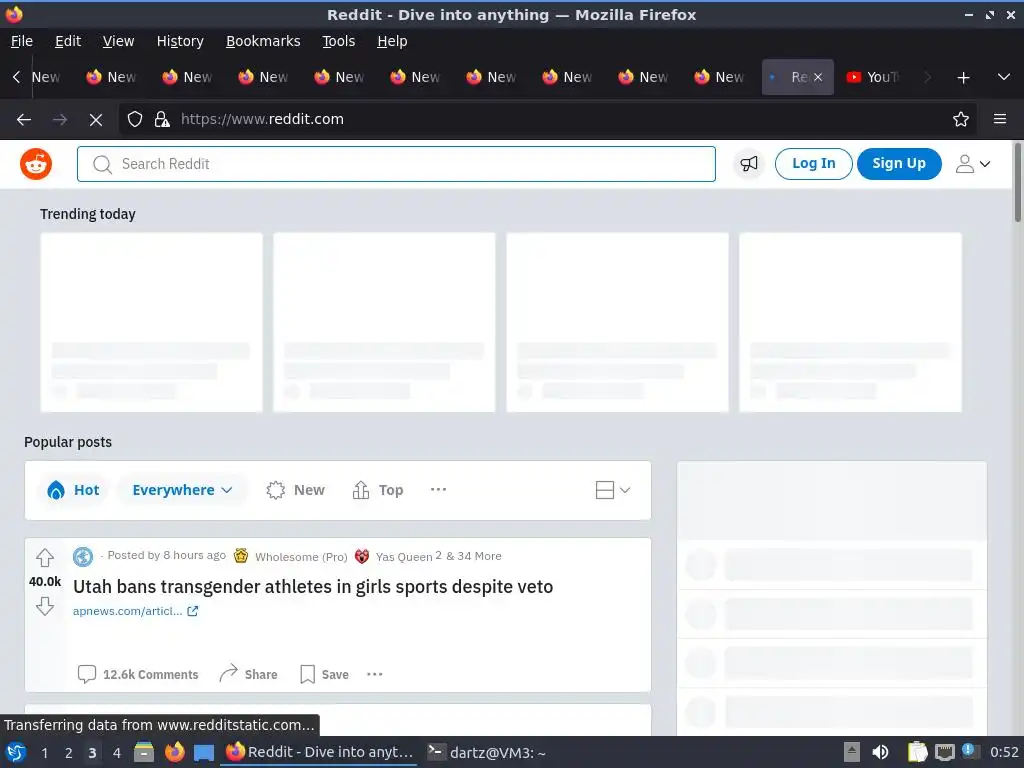Switch to the YouTube tab
1024x768 pixels.
pos(875,77)
